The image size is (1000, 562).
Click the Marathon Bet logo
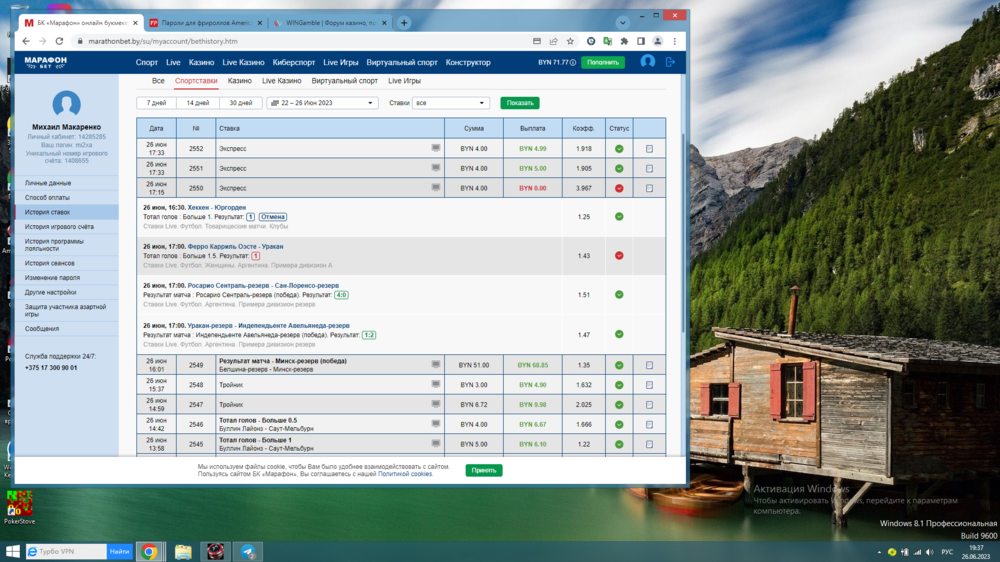(x=47, y=62)
